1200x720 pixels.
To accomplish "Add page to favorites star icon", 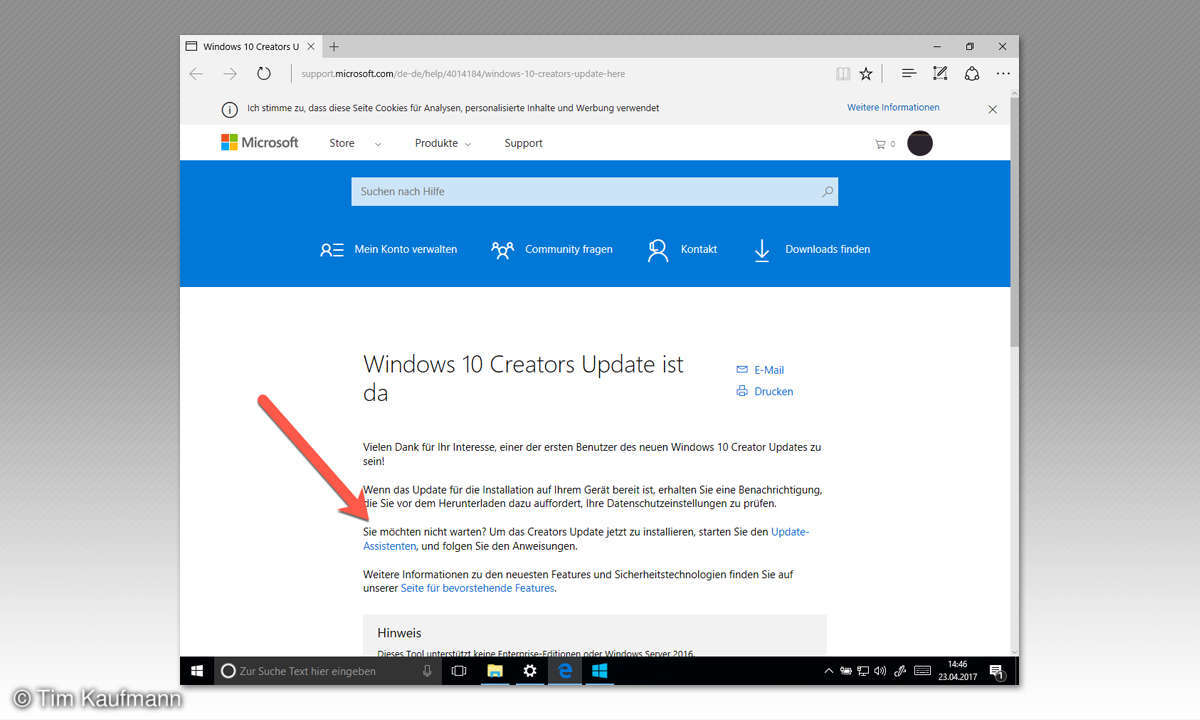I will tap(866, 73).
